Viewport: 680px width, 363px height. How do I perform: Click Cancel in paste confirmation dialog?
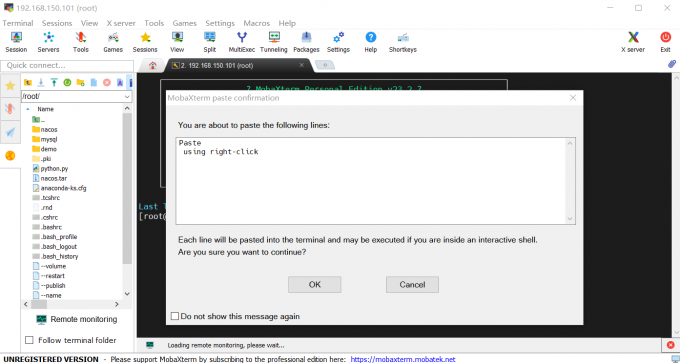(412, 285)
